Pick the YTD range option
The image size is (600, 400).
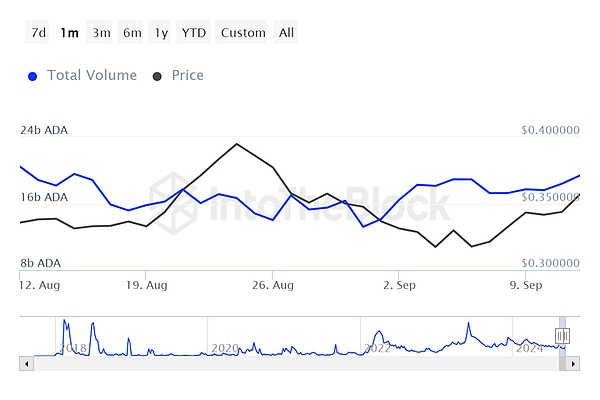click(193, 32)
